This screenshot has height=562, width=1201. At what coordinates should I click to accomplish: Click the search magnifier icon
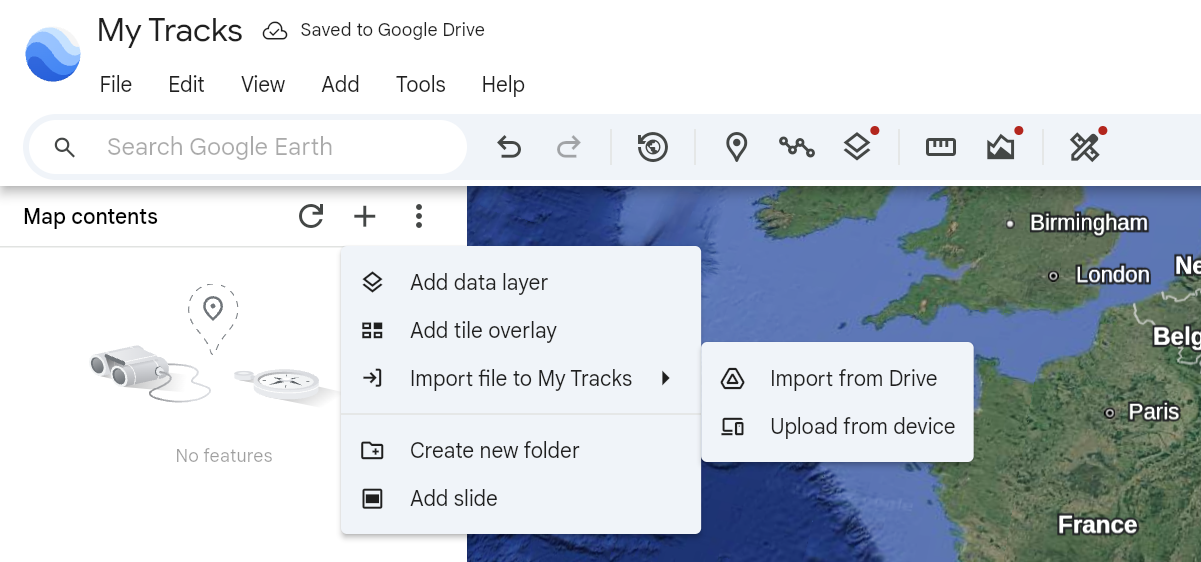click(65, 147)
